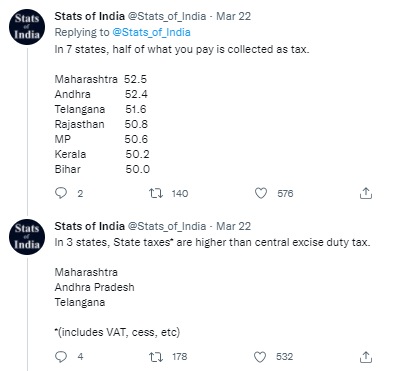Open the Mar 22 timestamp of second tweet
The width and height of the screenshot is (395, 371).
pos(233,226)
